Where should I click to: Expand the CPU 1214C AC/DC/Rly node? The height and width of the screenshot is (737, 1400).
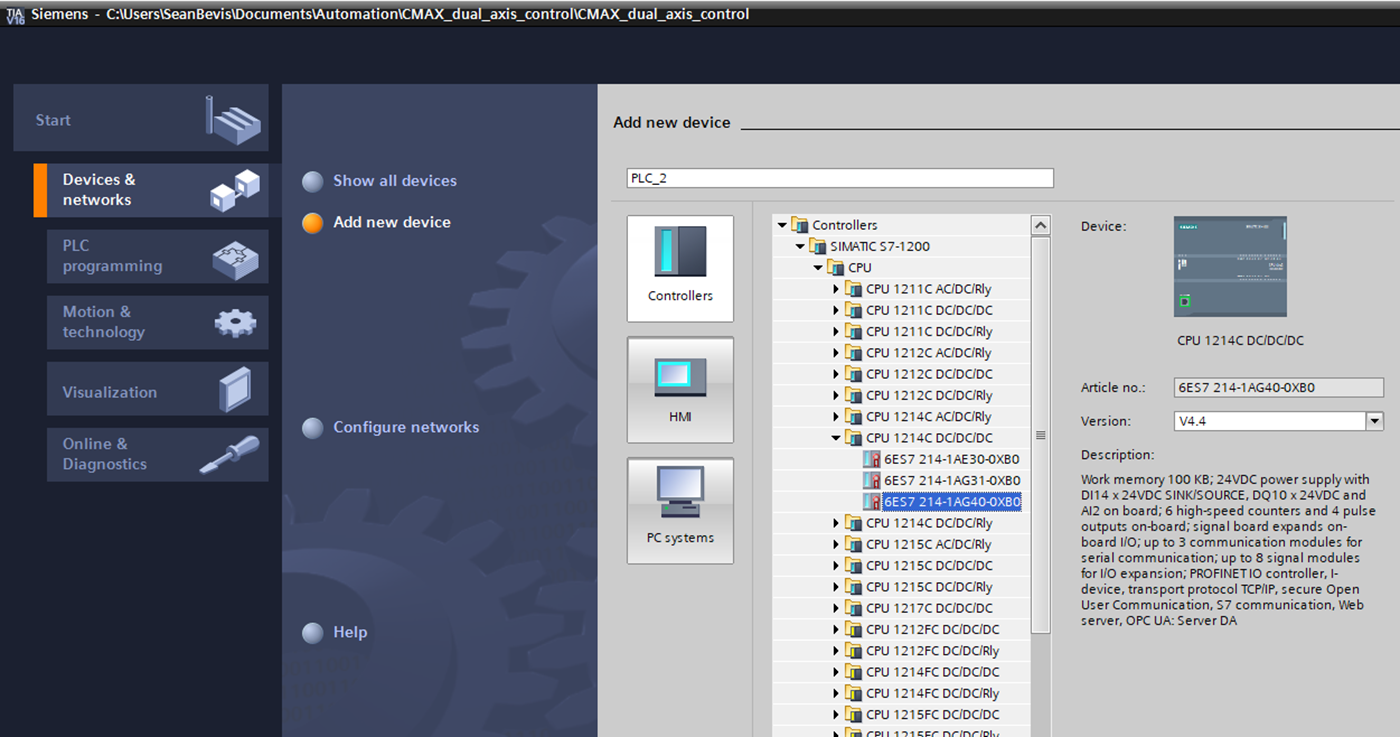tap(836, 417)
